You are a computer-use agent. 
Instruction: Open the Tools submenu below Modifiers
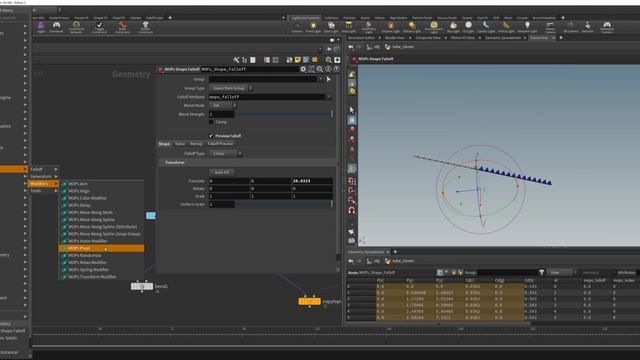[x=44, y=191]
